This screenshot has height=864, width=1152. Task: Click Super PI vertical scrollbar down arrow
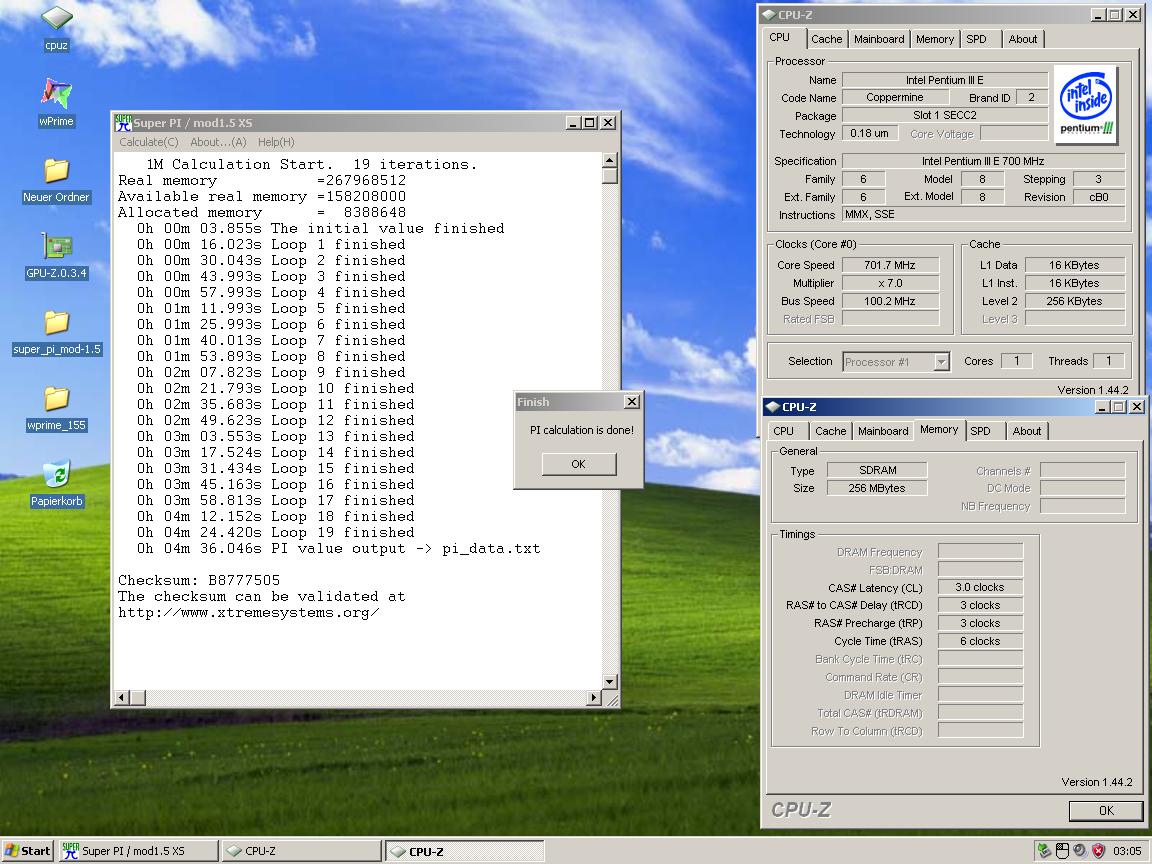coord(609,682)
